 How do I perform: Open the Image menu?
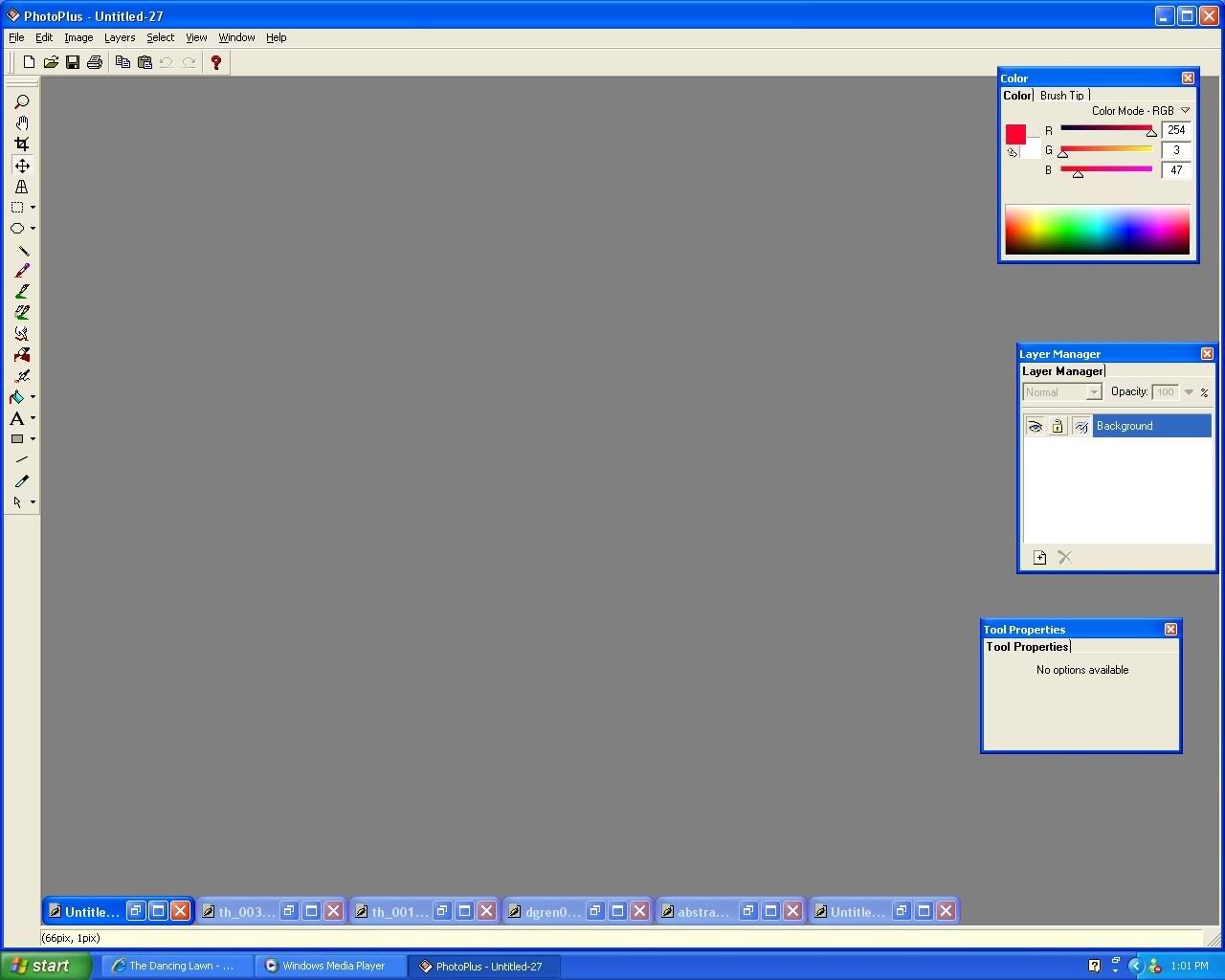[x=78, y=37]
